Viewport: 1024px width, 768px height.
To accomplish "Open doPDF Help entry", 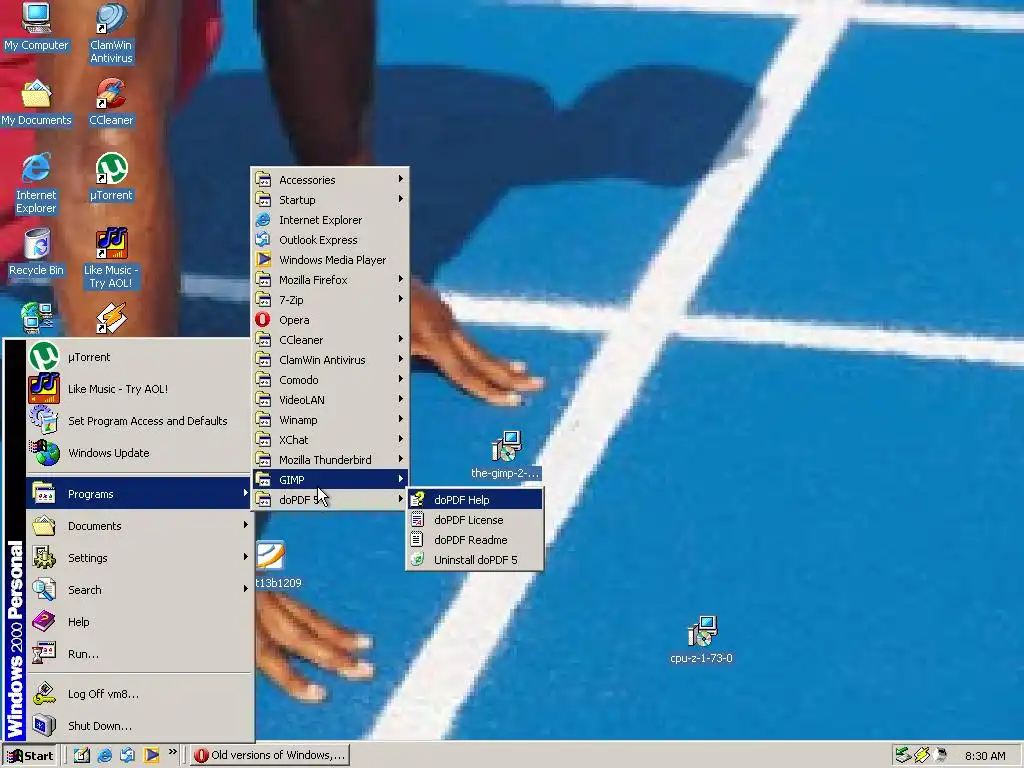I will click(475, 500).
